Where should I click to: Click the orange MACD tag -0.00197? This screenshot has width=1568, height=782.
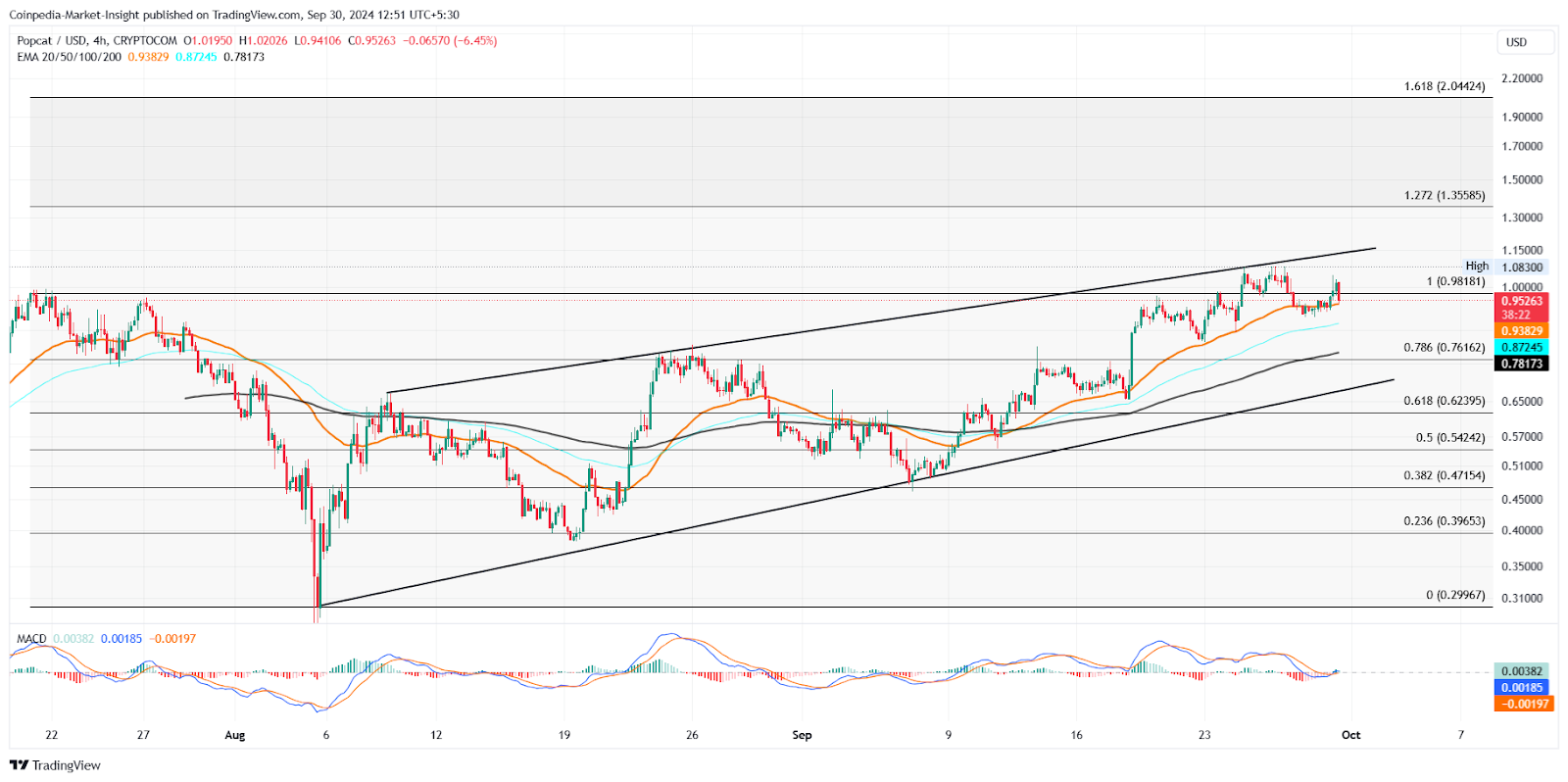[1524, 704]
